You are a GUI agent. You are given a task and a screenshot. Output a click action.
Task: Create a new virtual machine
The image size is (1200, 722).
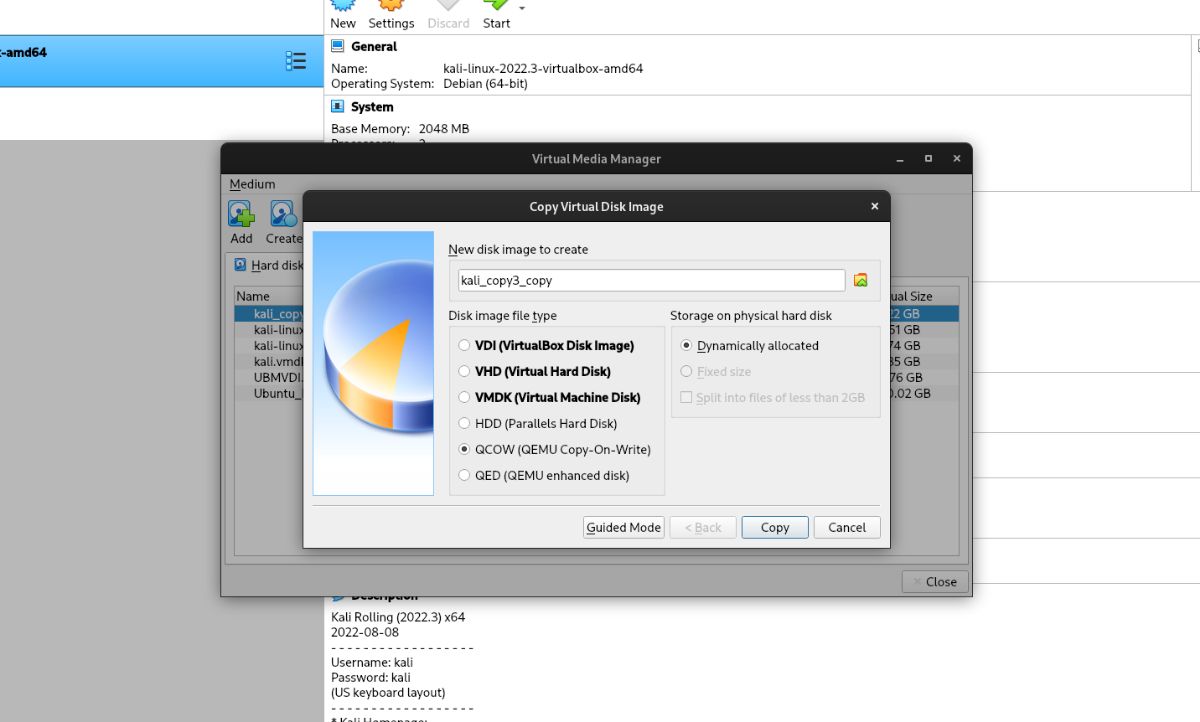coord(342,14)
